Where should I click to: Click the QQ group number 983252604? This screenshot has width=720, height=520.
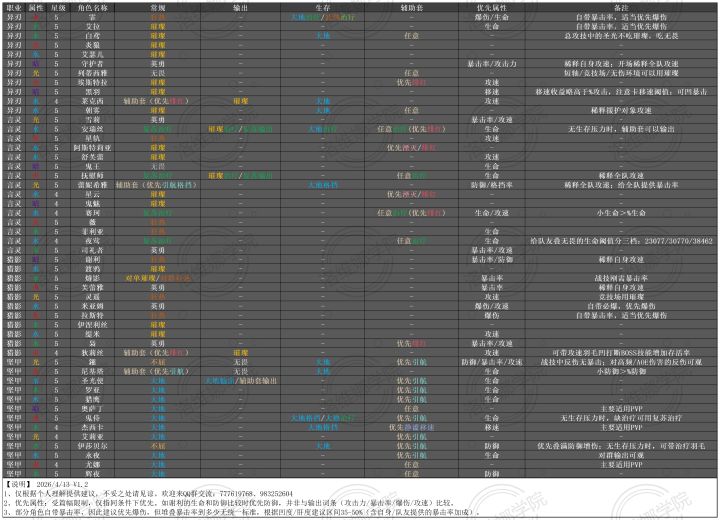276,494
